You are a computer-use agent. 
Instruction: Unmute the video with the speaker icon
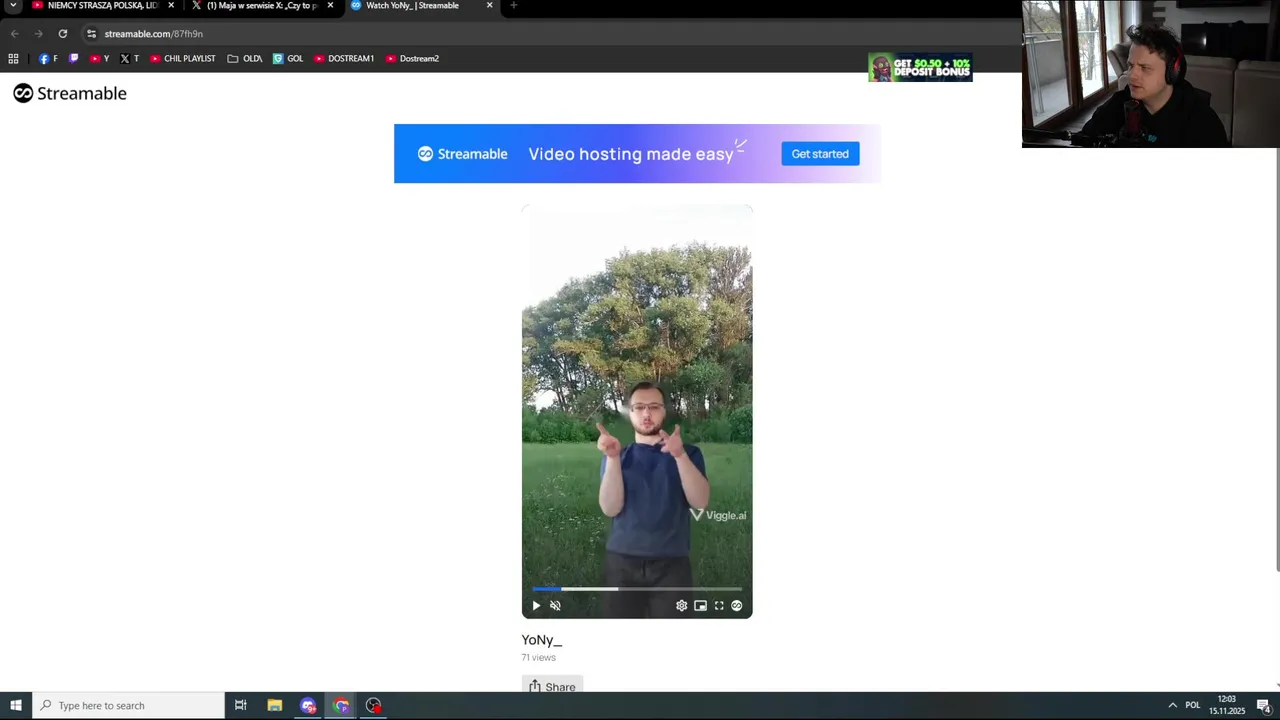click(555, 605)
